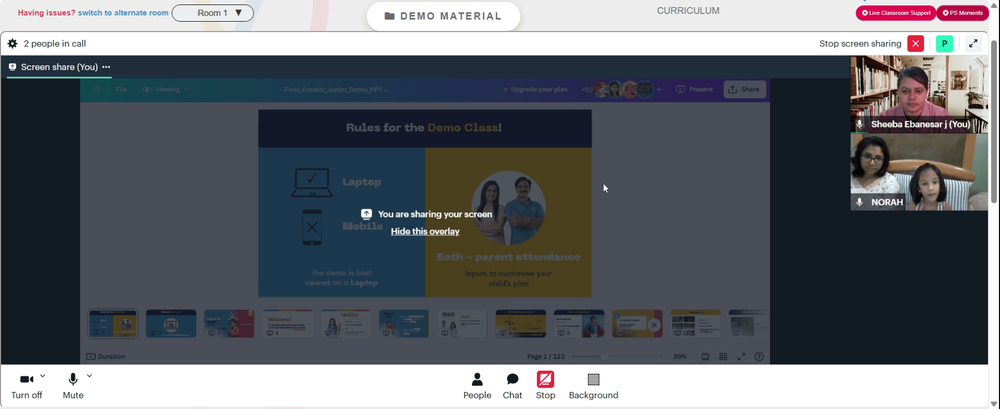Screen dimensions: 1000x409
Task: Click the screen share monitor icon
Action: coord(12,67)
